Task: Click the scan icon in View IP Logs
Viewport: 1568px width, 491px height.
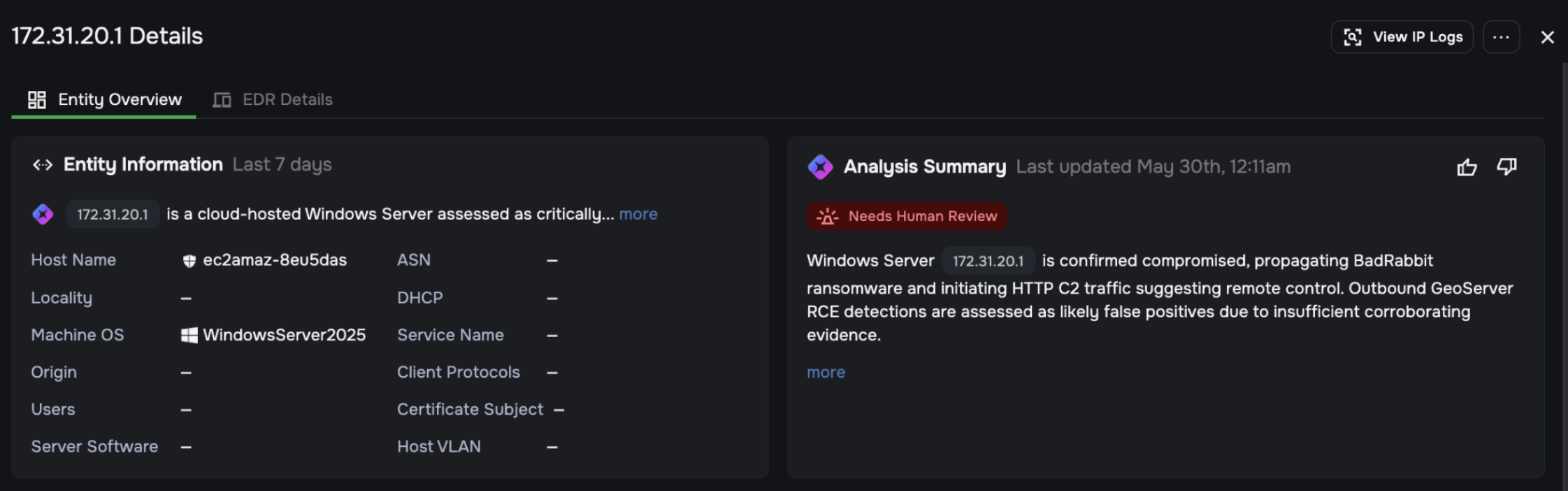Action: pyautogui.click(x=1353, y=37)
